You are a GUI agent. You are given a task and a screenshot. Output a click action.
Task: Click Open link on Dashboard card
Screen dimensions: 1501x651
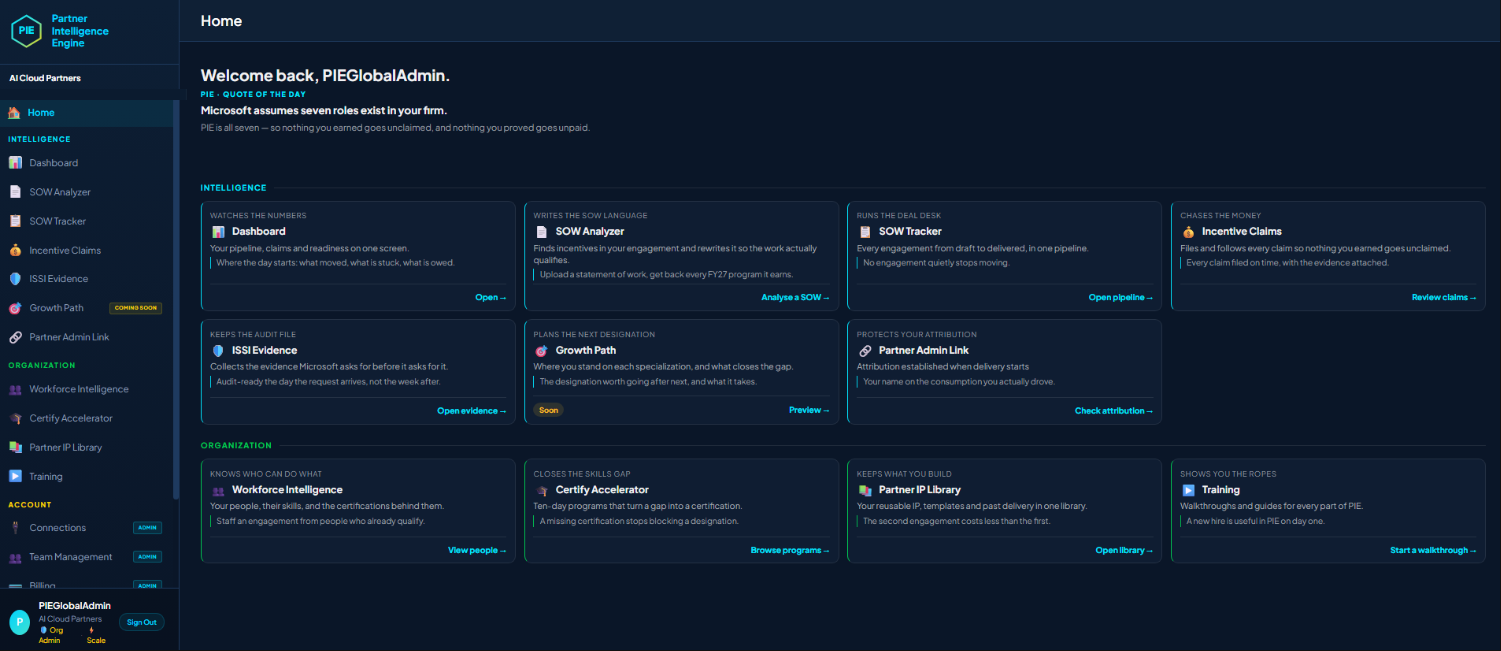[491, 297]
